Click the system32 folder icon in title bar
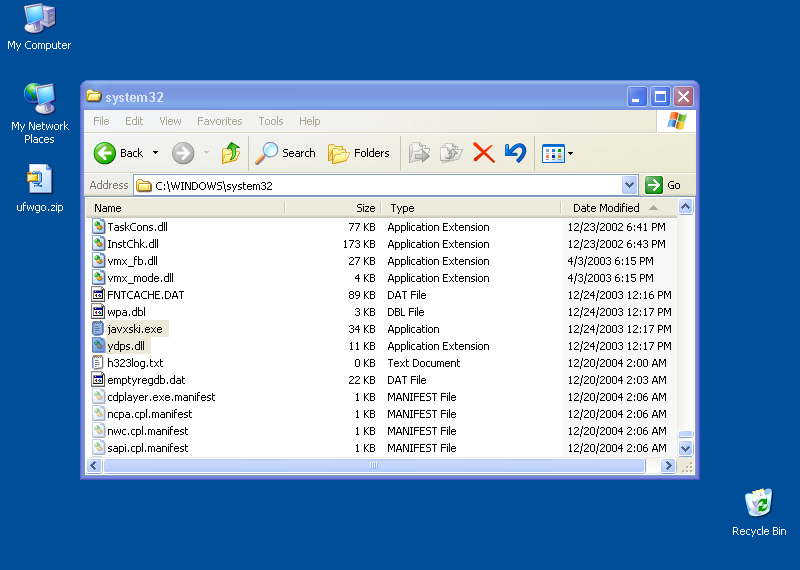Viewport: 800px width, 570px height. point(93,96)
